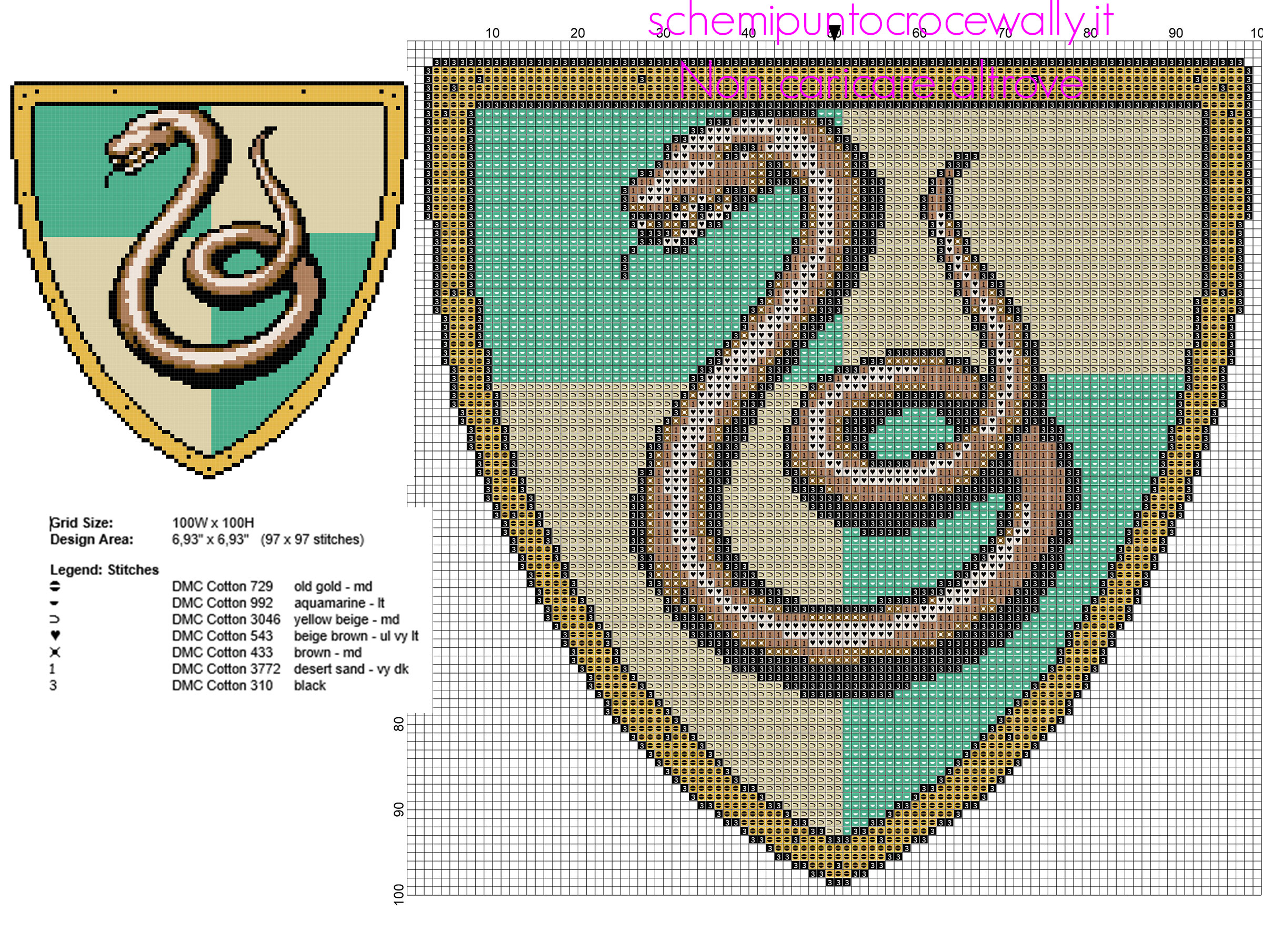Click the column ruler number 20
1263x952 pixels.
coord(578,33)
